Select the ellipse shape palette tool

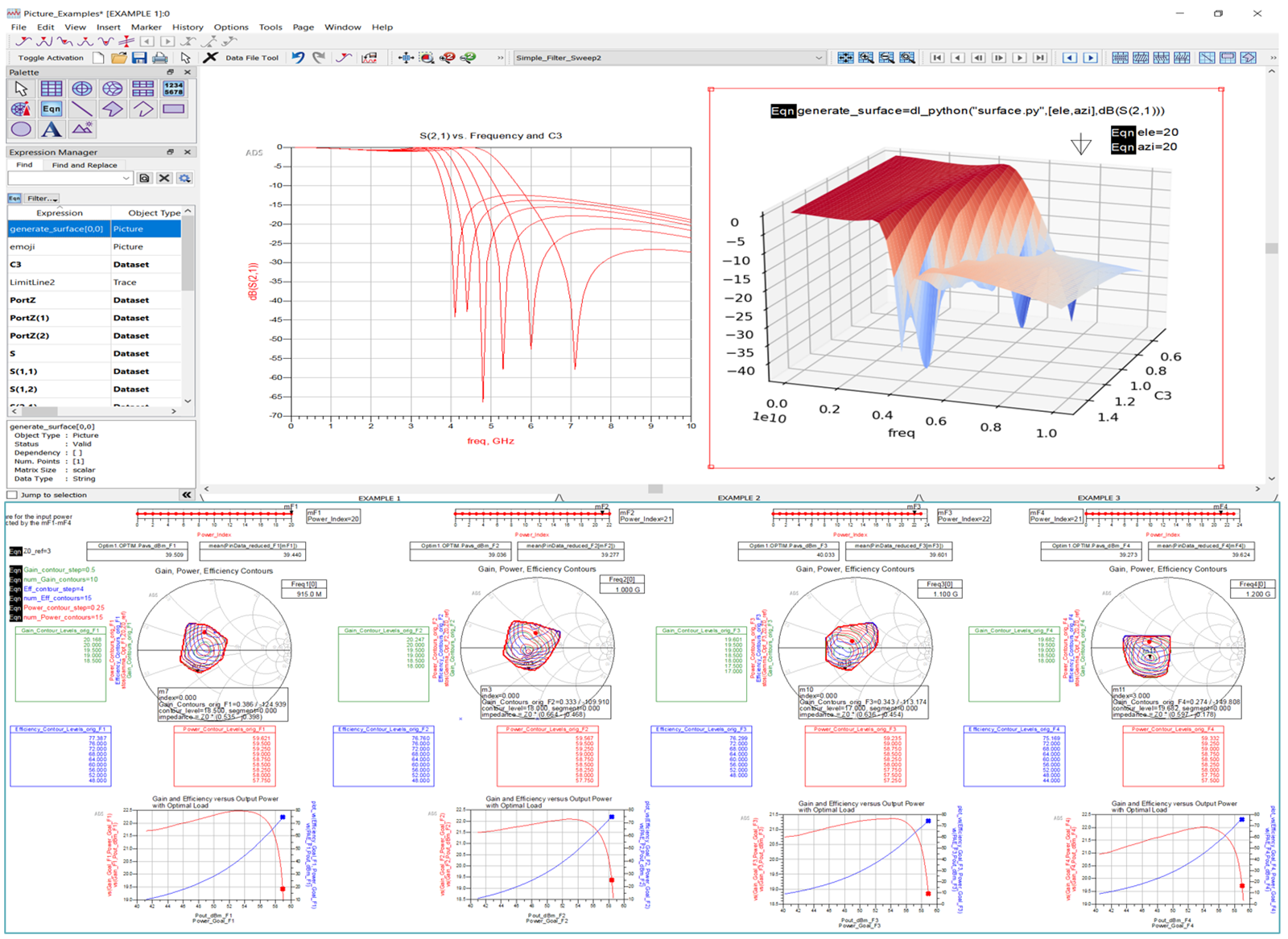21,129
